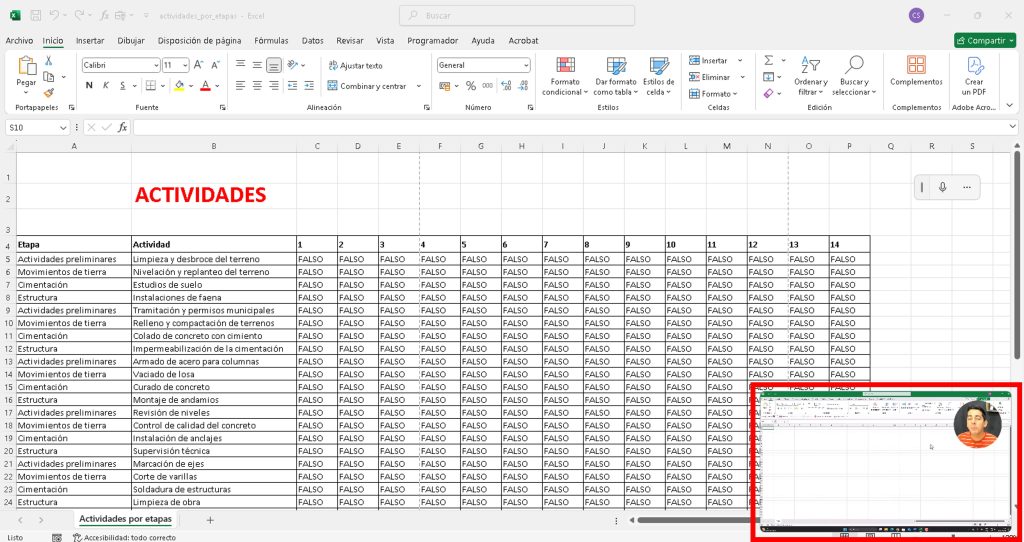Viewport: 1024px width, 542px height.
Task: Switch to the Fórmulas tab
Action: pos(271,41)
